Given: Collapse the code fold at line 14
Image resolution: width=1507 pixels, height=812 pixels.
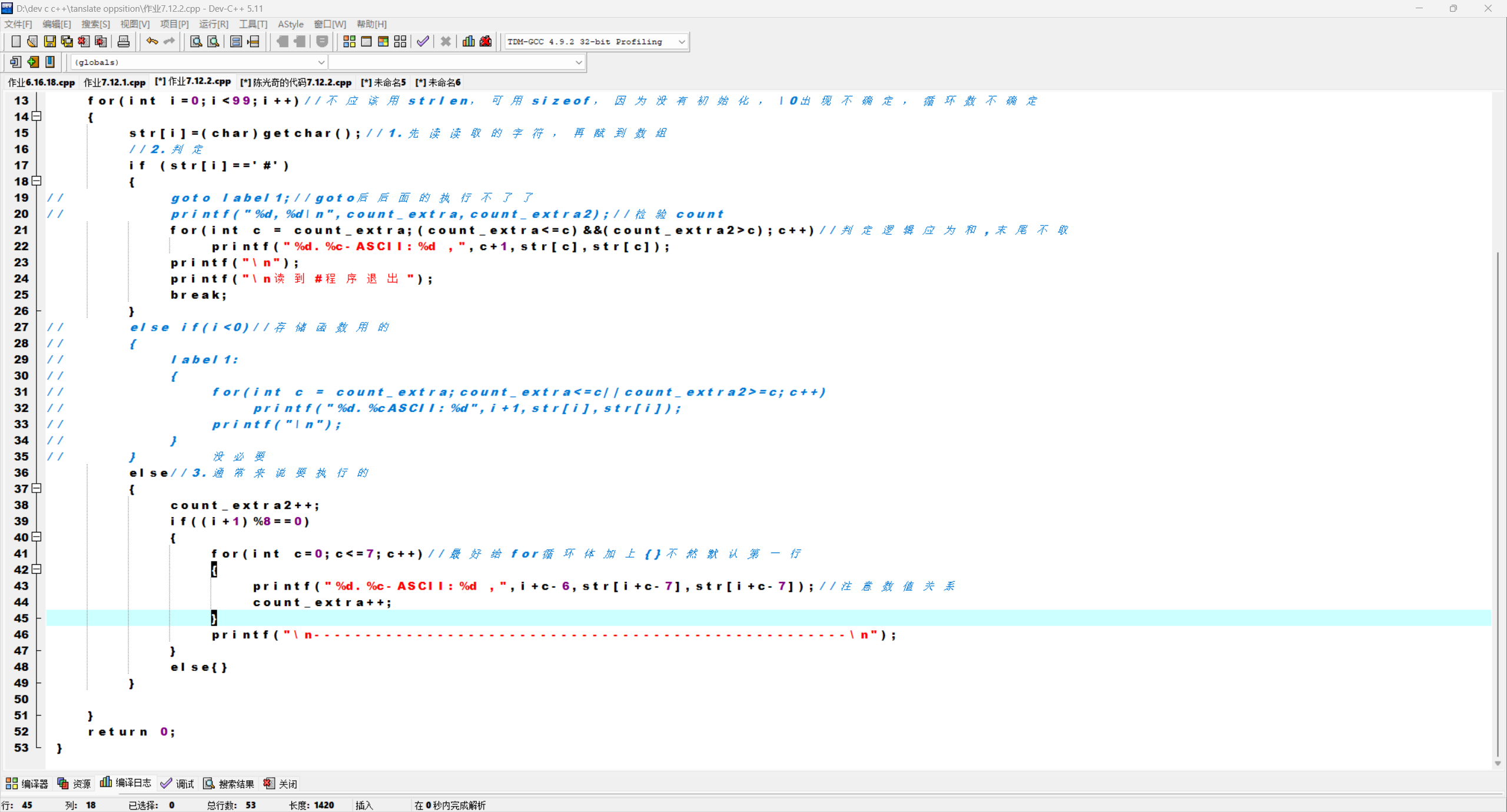Looking at the screenshot, I should tap(36, 117).
